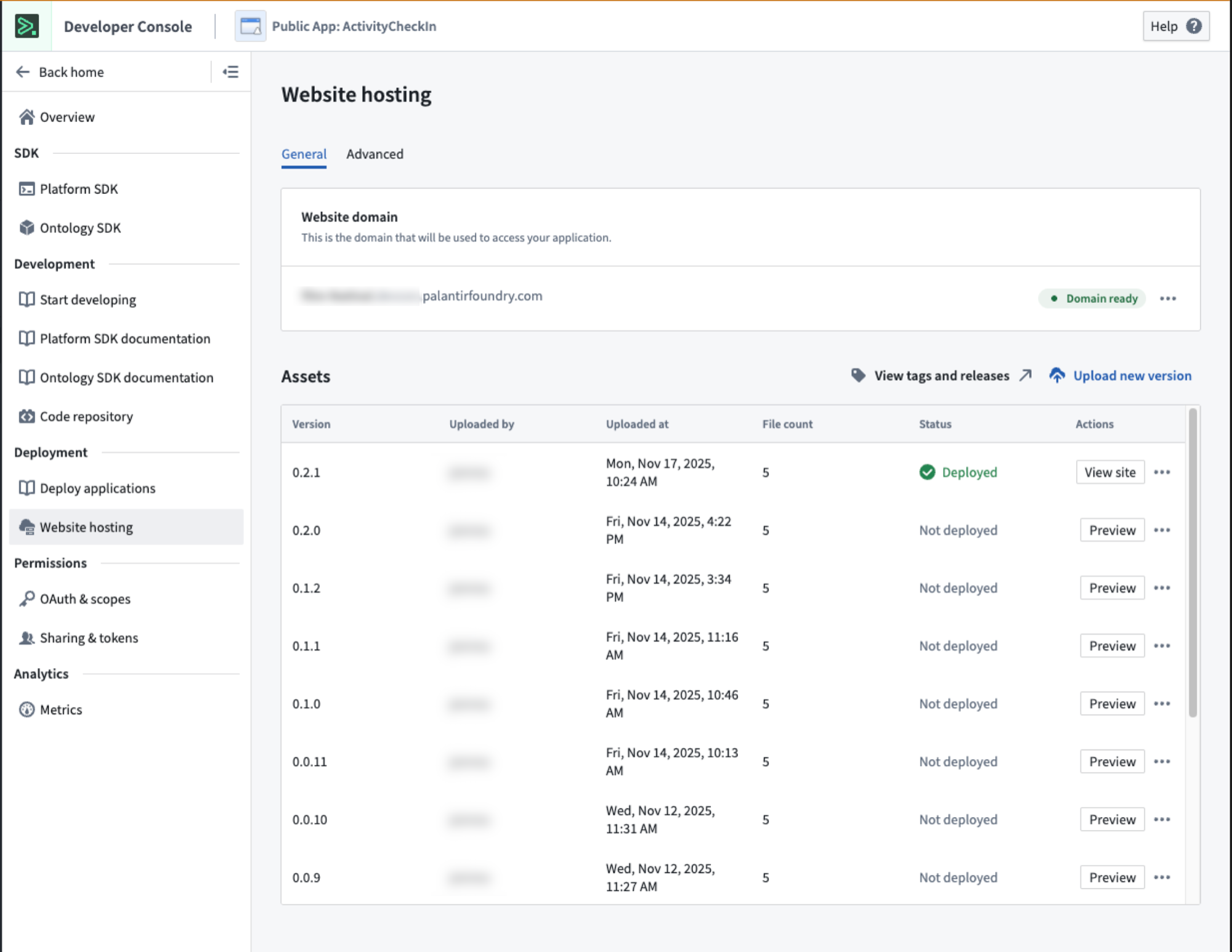Click the Code repository icon
Screen dimensions: 1232x952
(26, 416)
